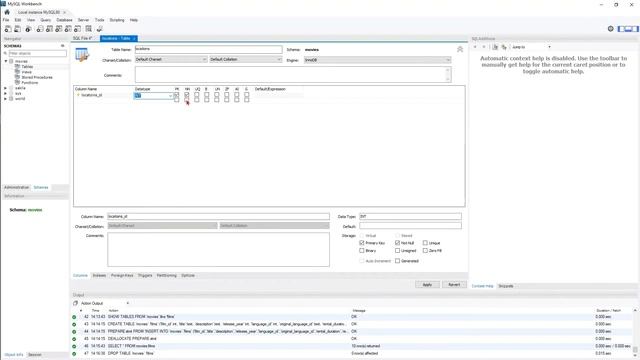This screenshot has height=360, width=640.
Task: Click the open SQL script file icon
Action: [18, 29]
